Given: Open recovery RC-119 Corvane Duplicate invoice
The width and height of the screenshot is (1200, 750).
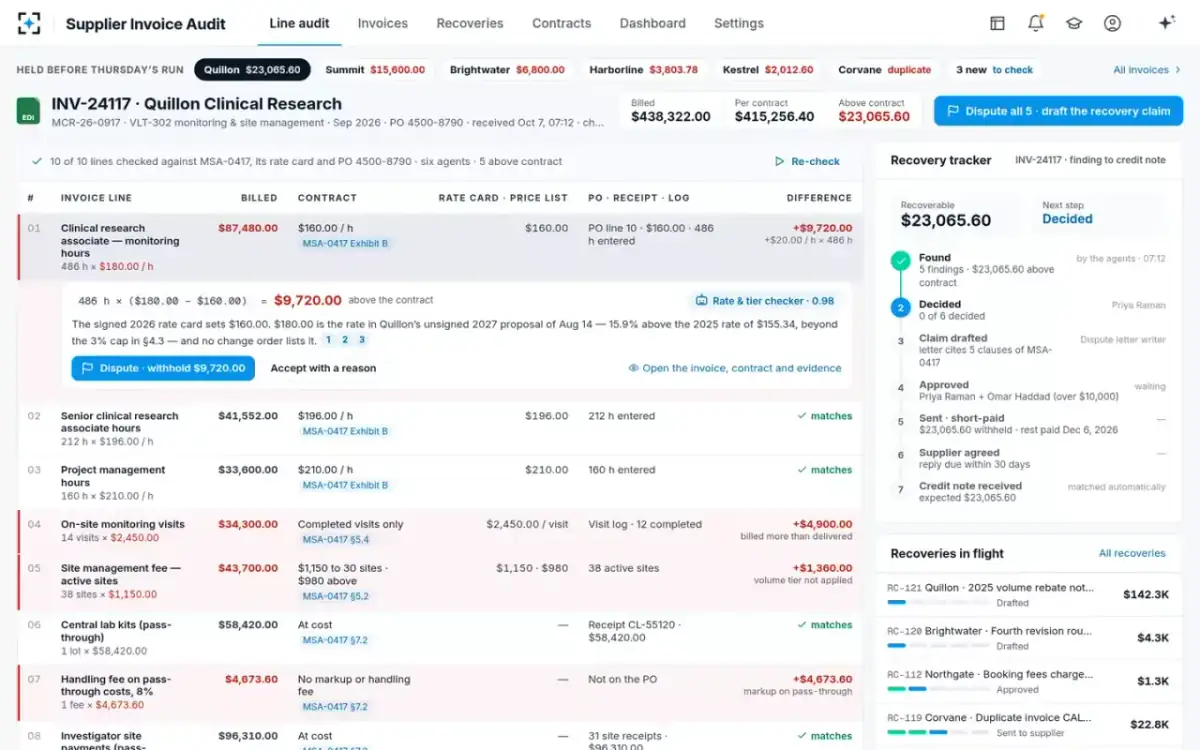Looking at the screenshot, I should pos(1028,724).
